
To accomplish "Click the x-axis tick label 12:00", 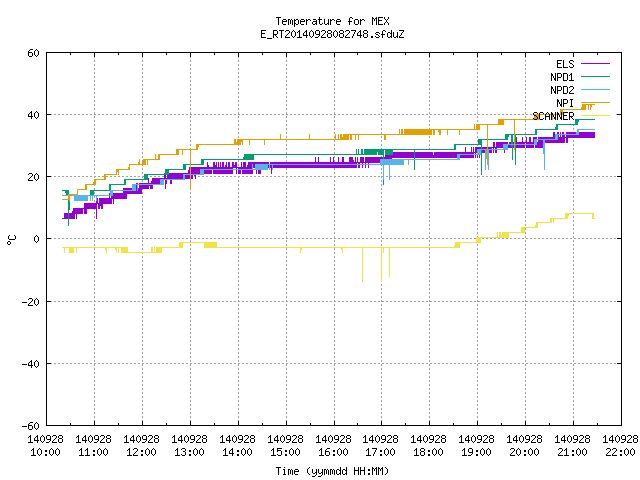I will point(141,452).
